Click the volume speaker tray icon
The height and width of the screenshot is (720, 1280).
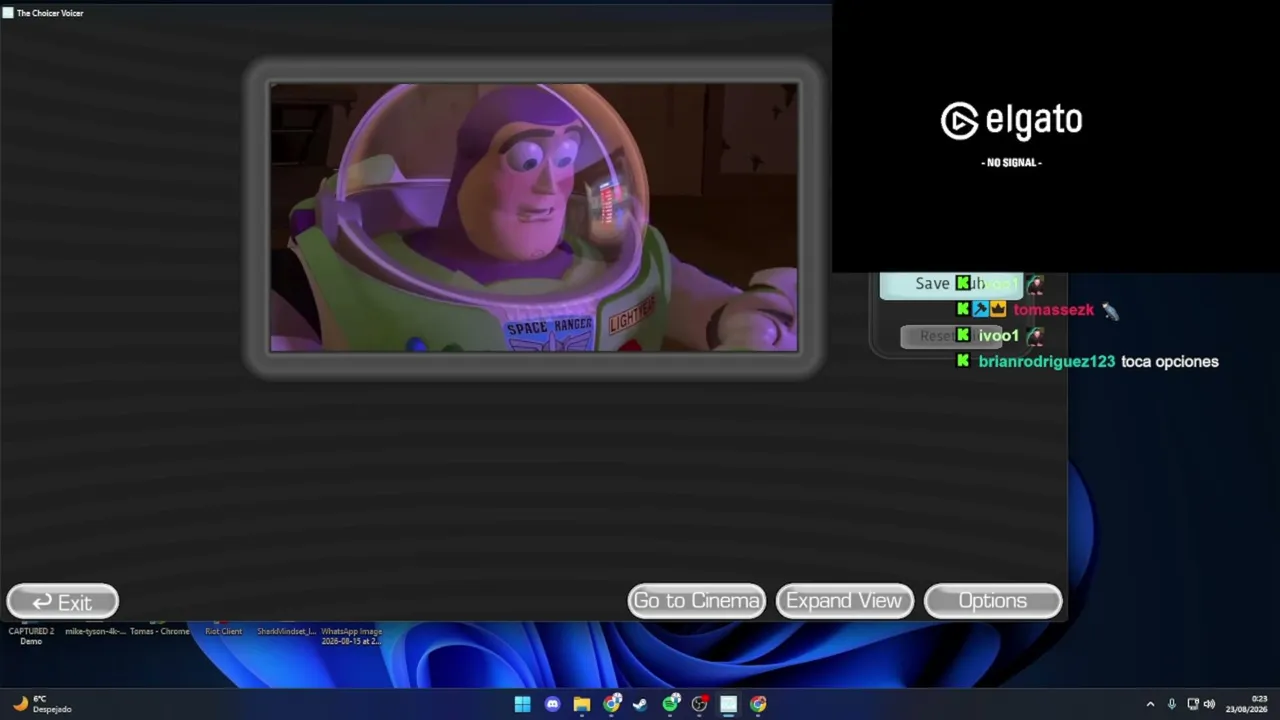coord(1209,704)
